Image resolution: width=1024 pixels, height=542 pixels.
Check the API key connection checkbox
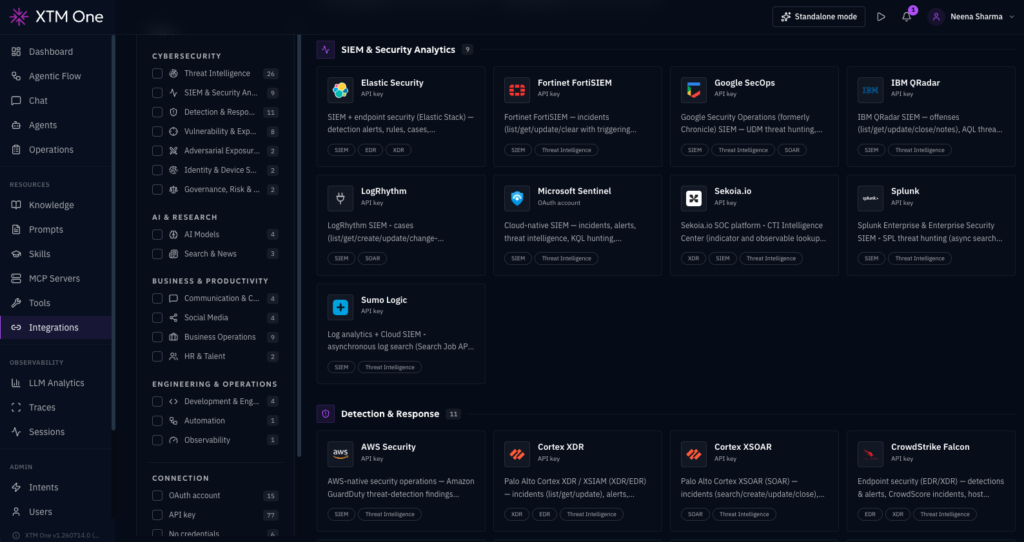(157, 515)
